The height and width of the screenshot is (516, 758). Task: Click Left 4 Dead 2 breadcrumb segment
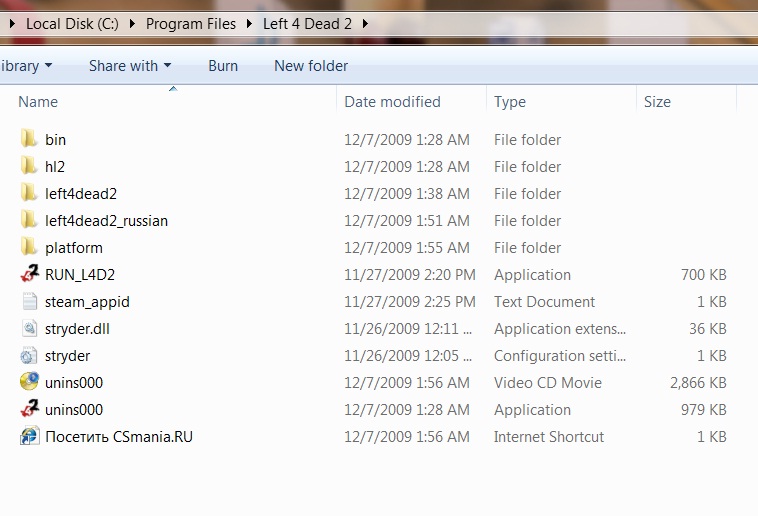[x=307, y=23]
